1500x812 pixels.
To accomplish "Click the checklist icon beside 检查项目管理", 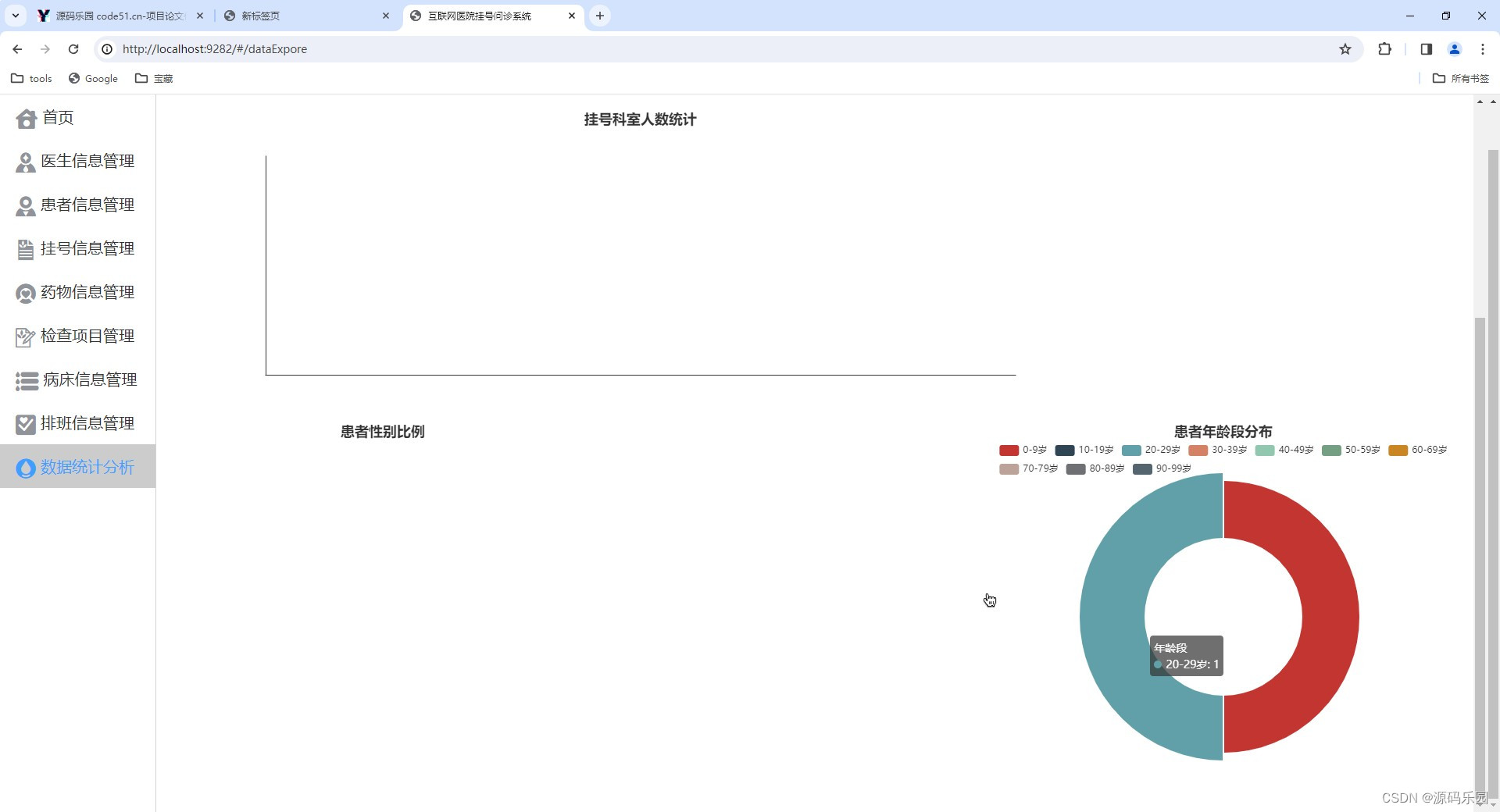I will (x=26, y=337).
